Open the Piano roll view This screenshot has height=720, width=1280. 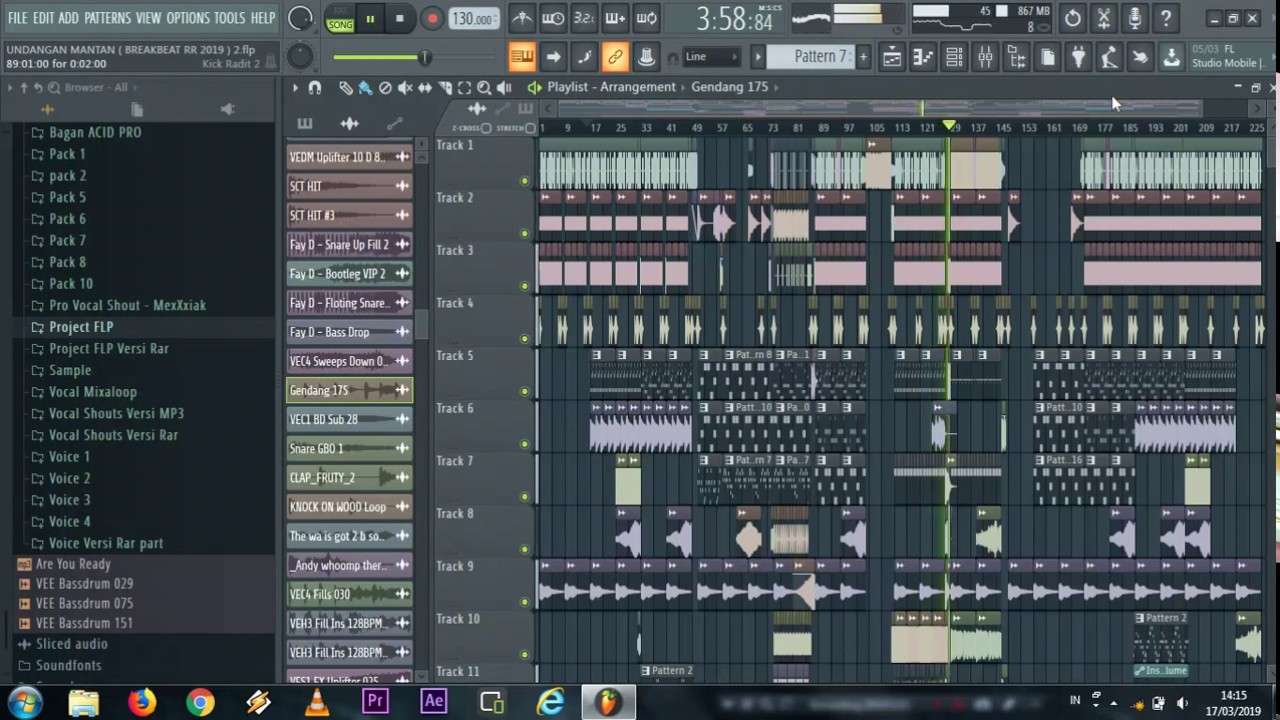(923, 58)
